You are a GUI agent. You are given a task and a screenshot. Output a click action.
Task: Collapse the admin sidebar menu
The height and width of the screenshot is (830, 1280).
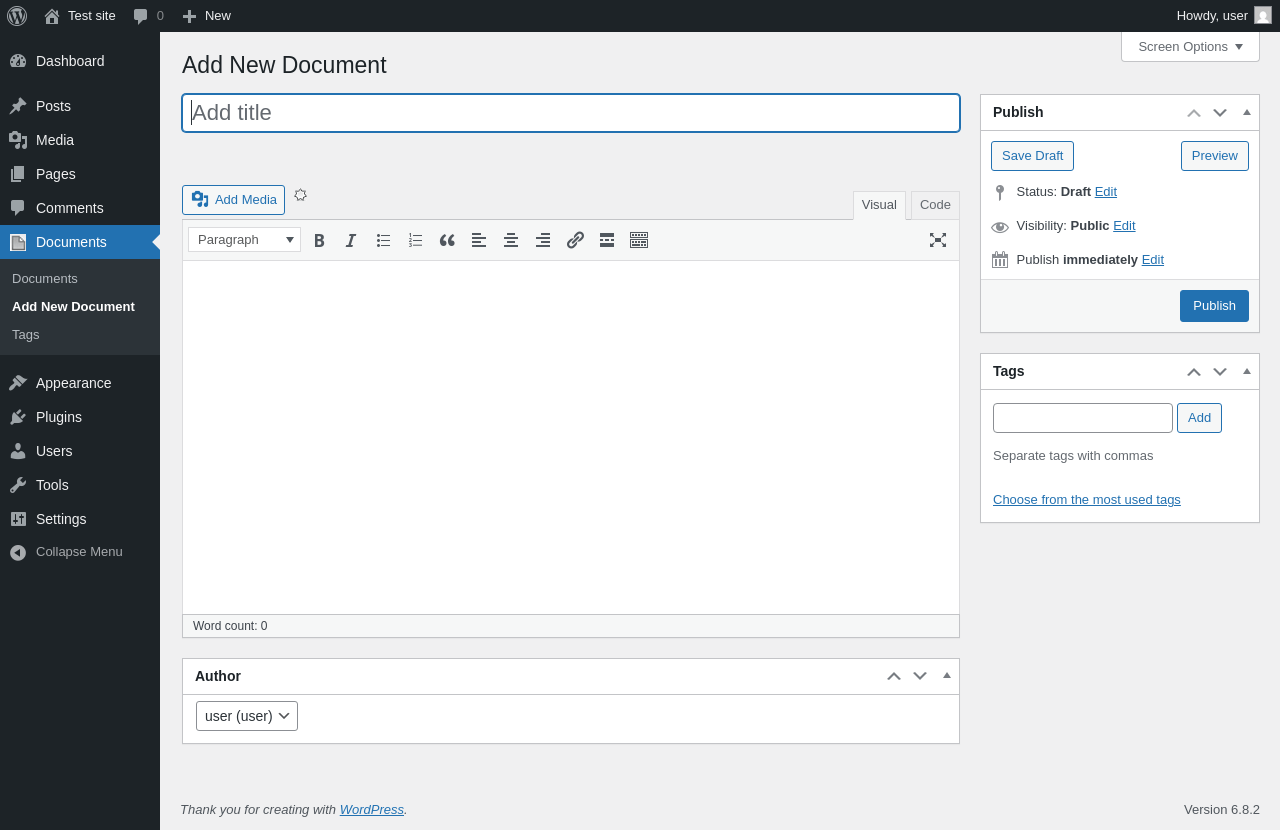pos(80,552)
